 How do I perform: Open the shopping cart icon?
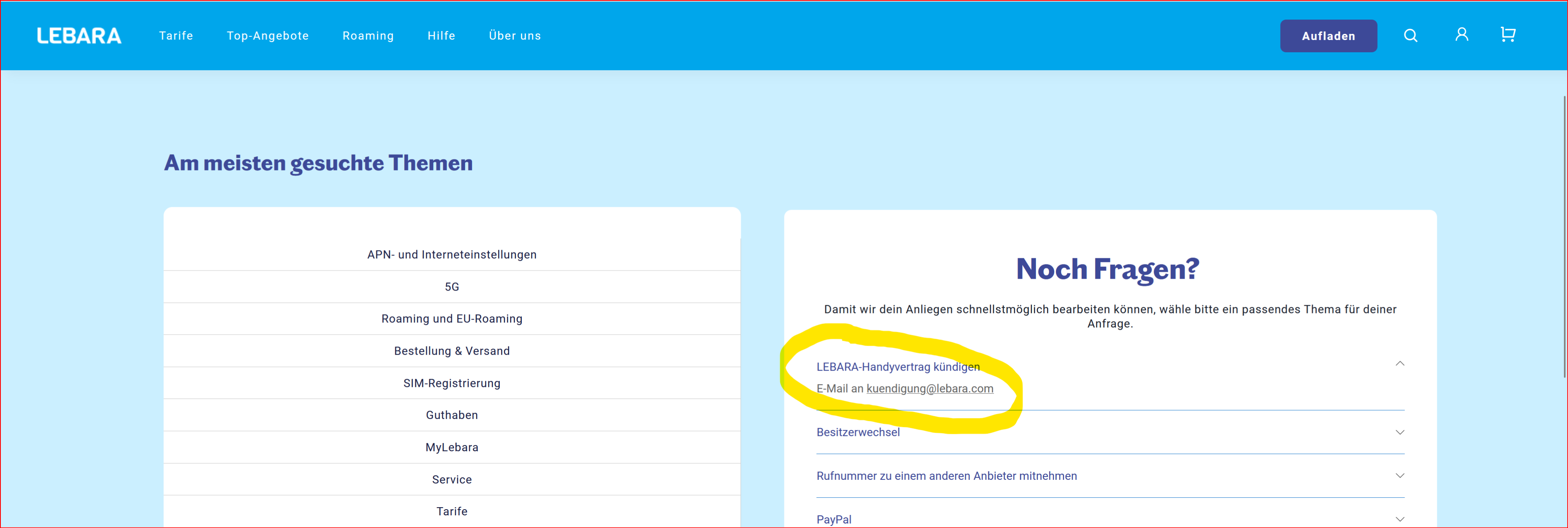click(x=1508, y=35)
